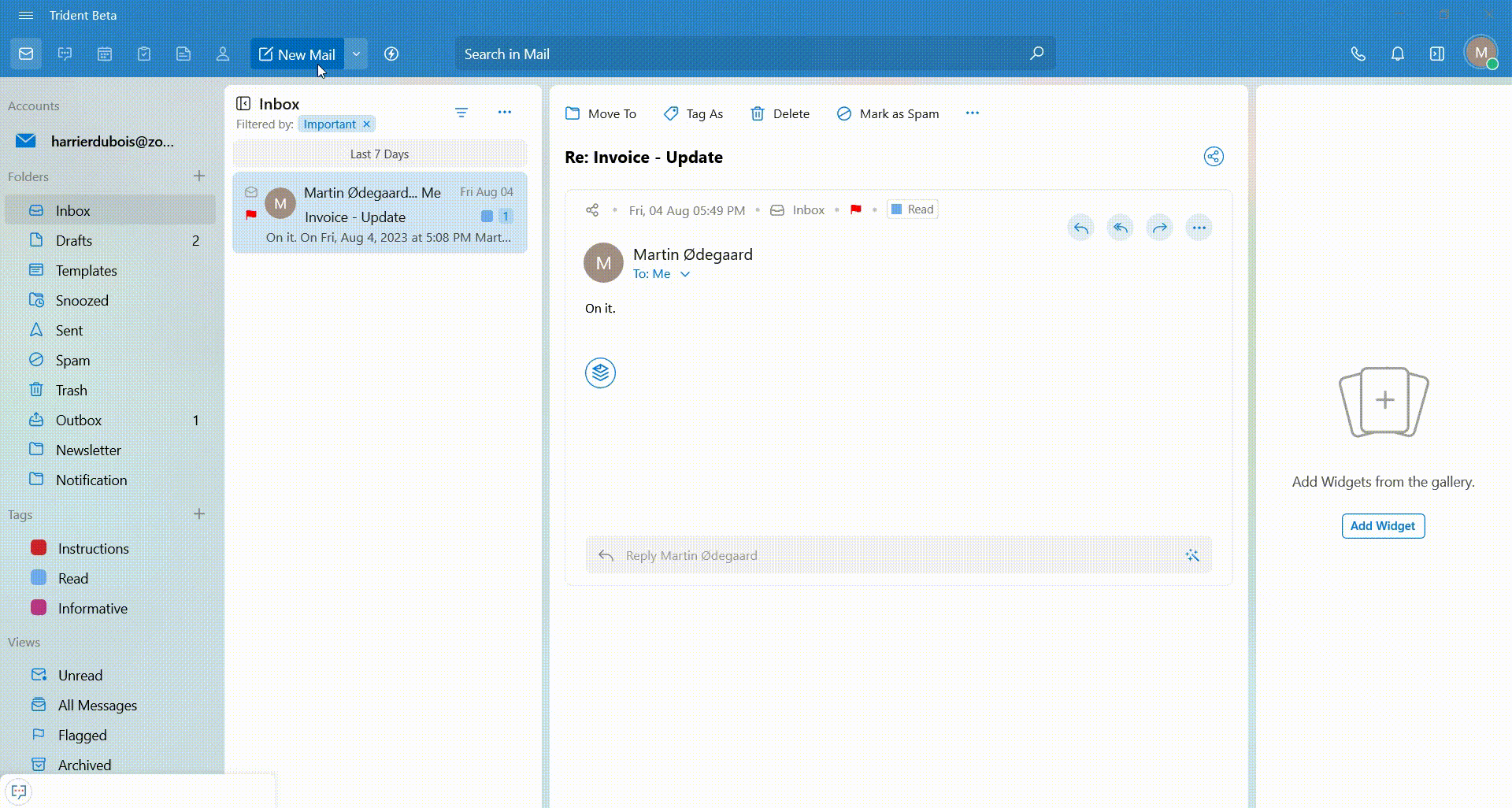Toggle the inbox list pane collapse icon
Image resolution: width=1512 pixels, height=808 pixels.
(x=243, y=104)
